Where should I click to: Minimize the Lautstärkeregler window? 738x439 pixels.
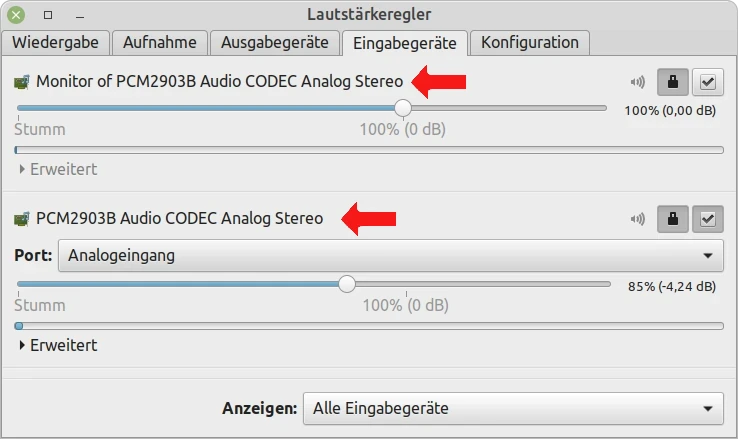click(x=79, y=15)
